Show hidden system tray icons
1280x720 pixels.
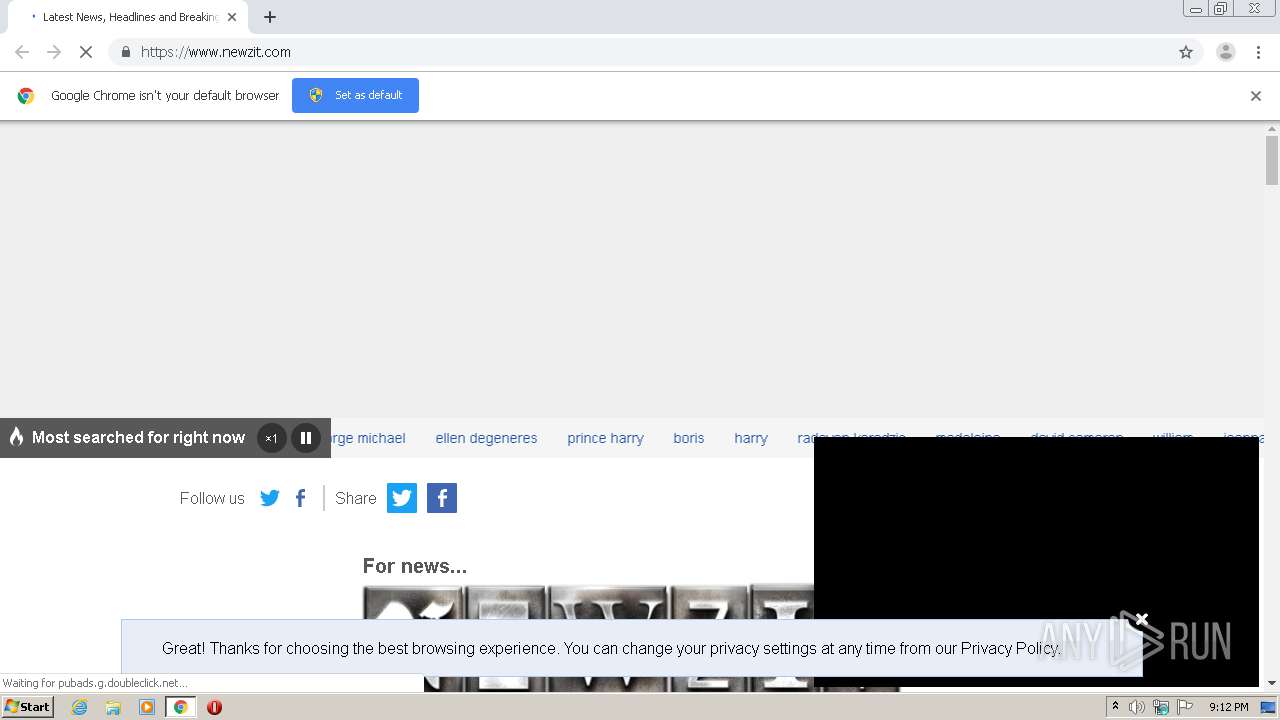(1115, 707)
